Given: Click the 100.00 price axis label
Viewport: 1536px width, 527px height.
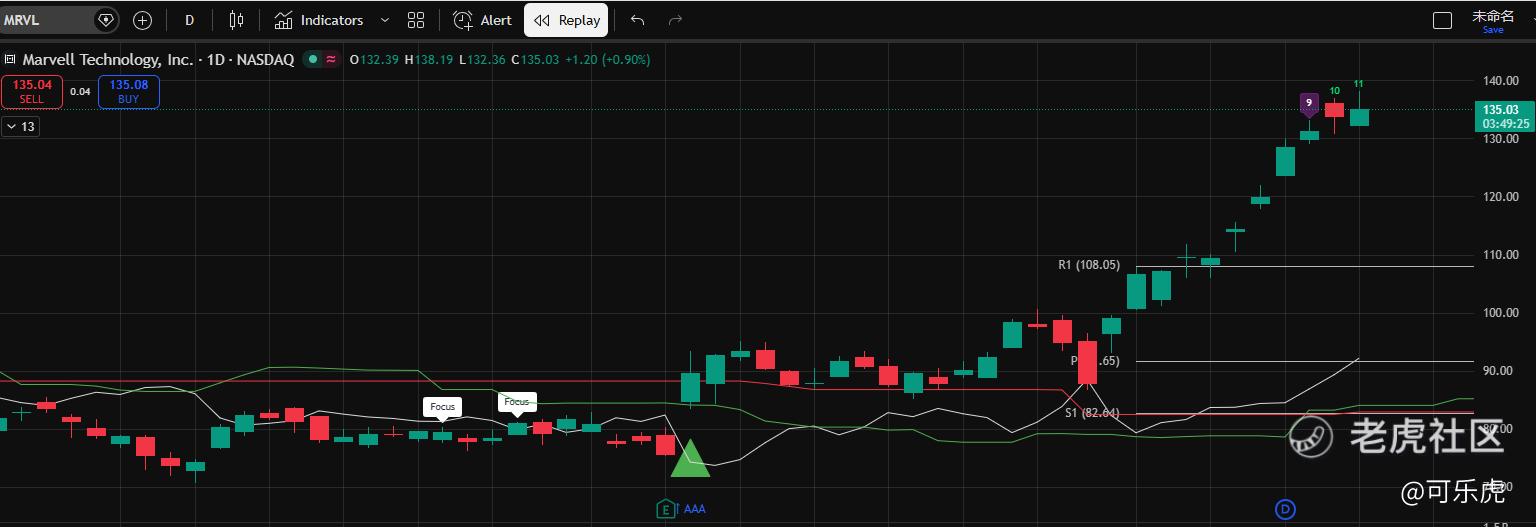Looking at the screenshot, I should (1501, 313).
